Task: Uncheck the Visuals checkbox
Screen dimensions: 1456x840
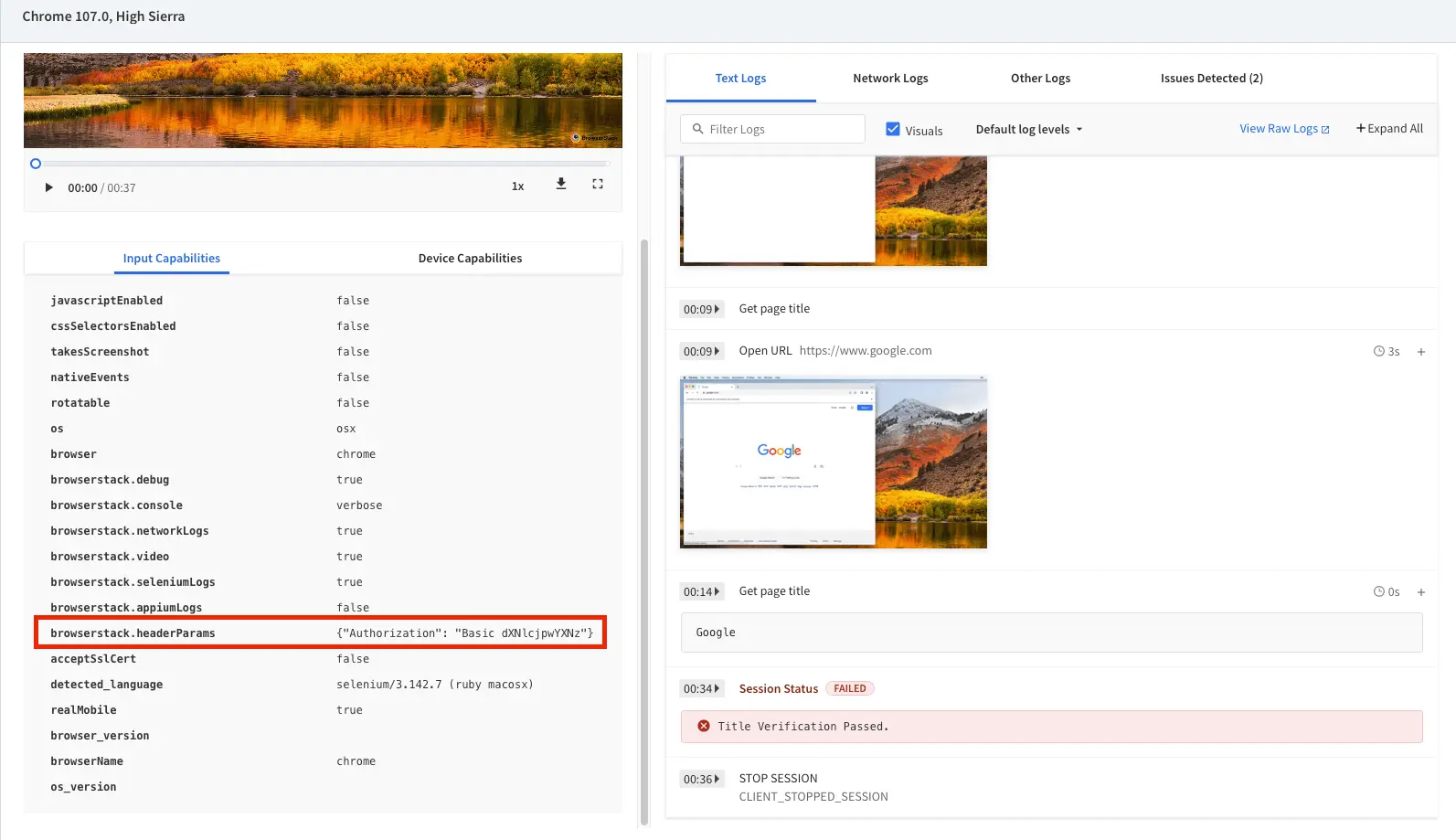Action: [x=893, y=129]
